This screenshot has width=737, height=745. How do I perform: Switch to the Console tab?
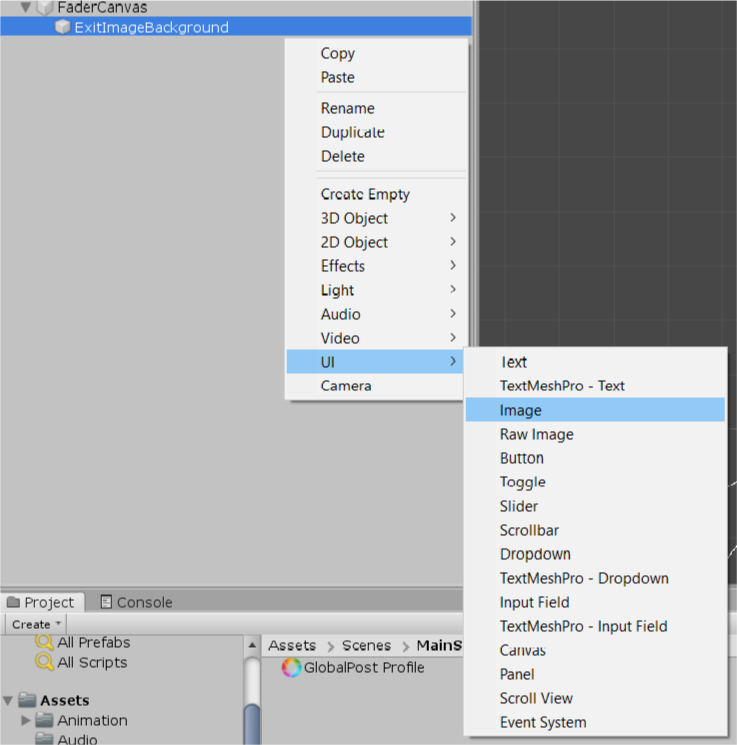136,602
